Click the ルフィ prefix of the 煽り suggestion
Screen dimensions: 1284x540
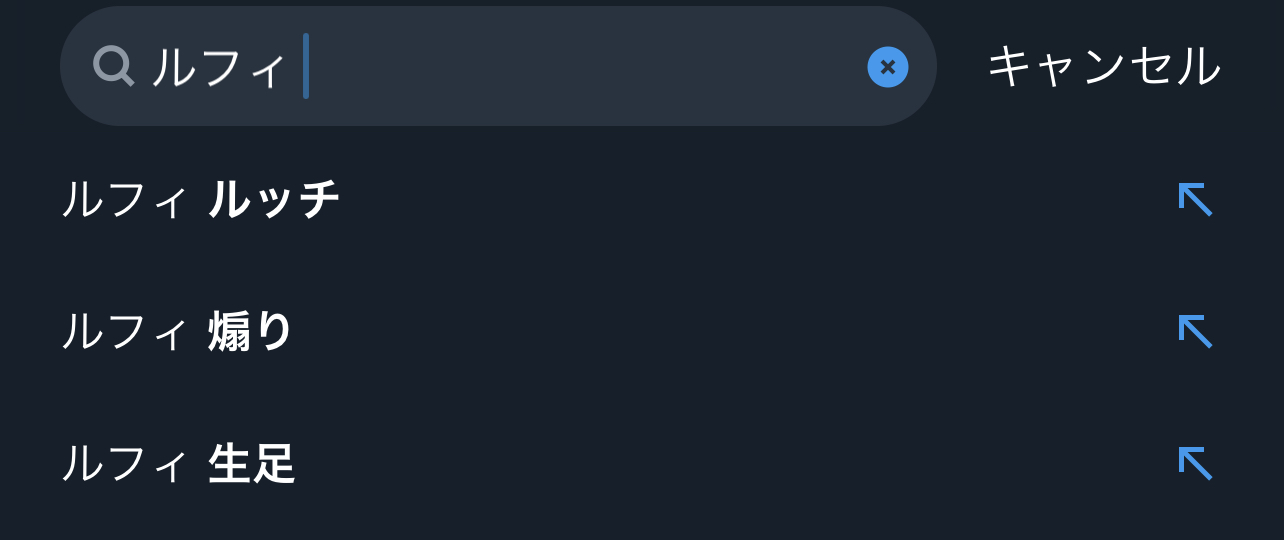tap(124, 332)
